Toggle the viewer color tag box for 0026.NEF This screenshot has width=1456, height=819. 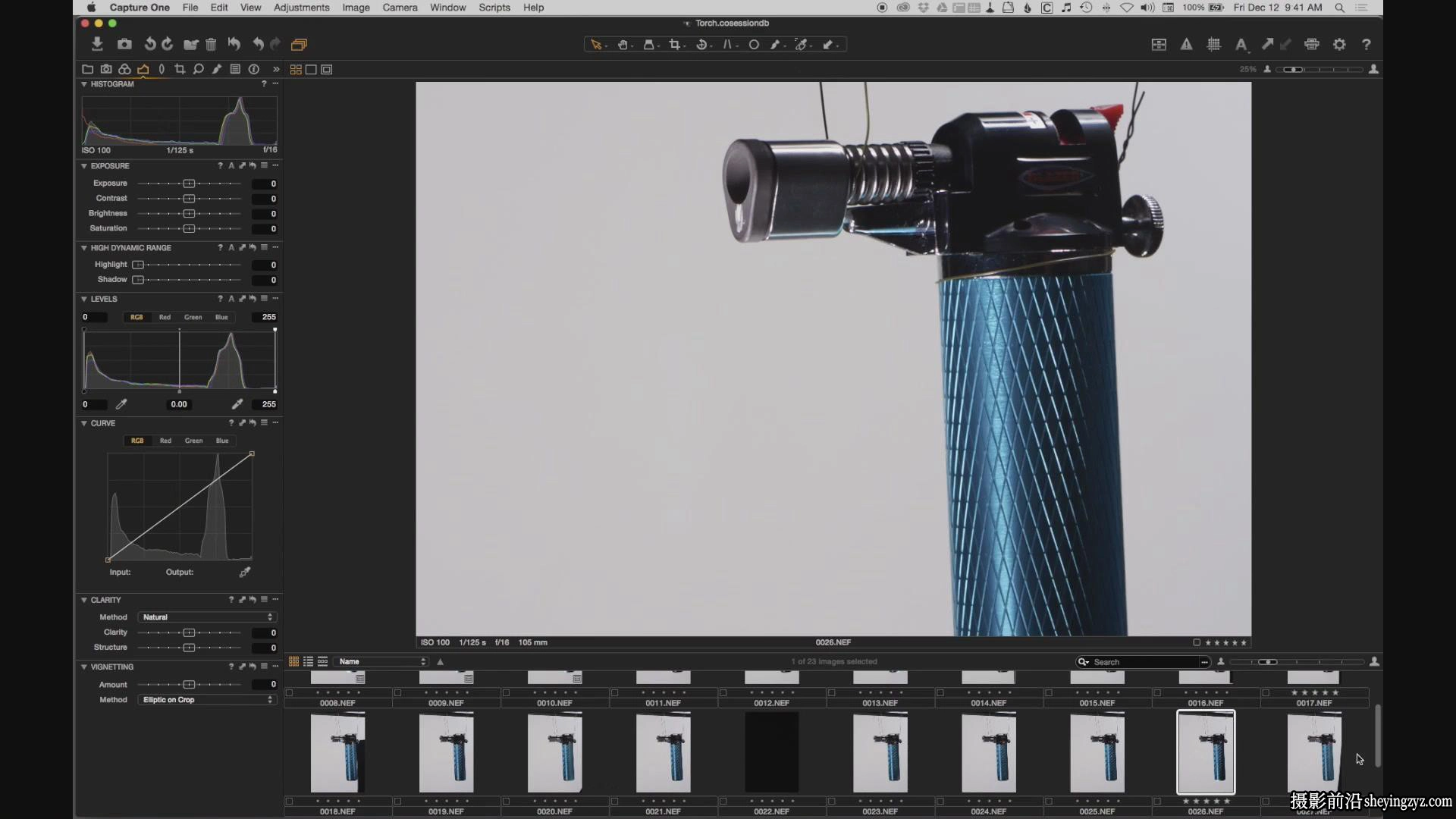click(1197, 642)
